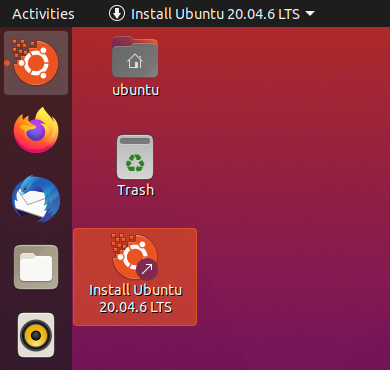Select the Trash icon on the desktop

pyautogui.click(x=135, y=166)
